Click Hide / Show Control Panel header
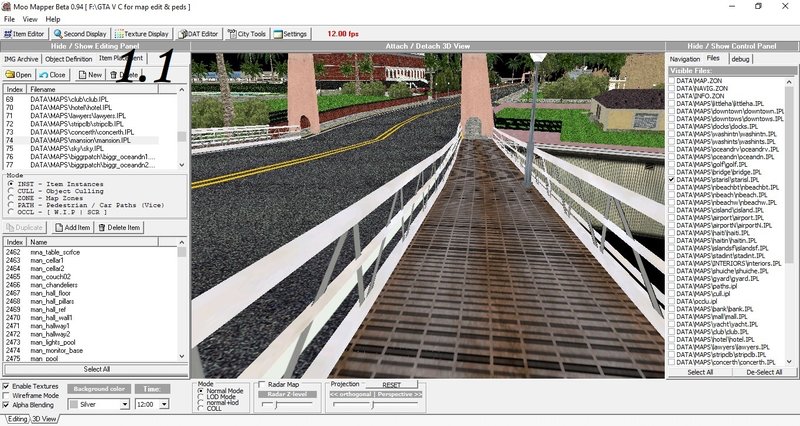 [732, 46]
